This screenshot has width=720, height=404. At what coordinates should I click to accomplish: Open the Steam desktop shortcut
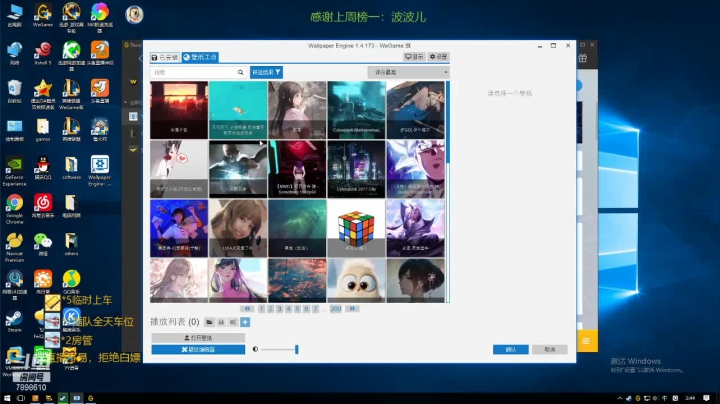[x=14, y=321]
